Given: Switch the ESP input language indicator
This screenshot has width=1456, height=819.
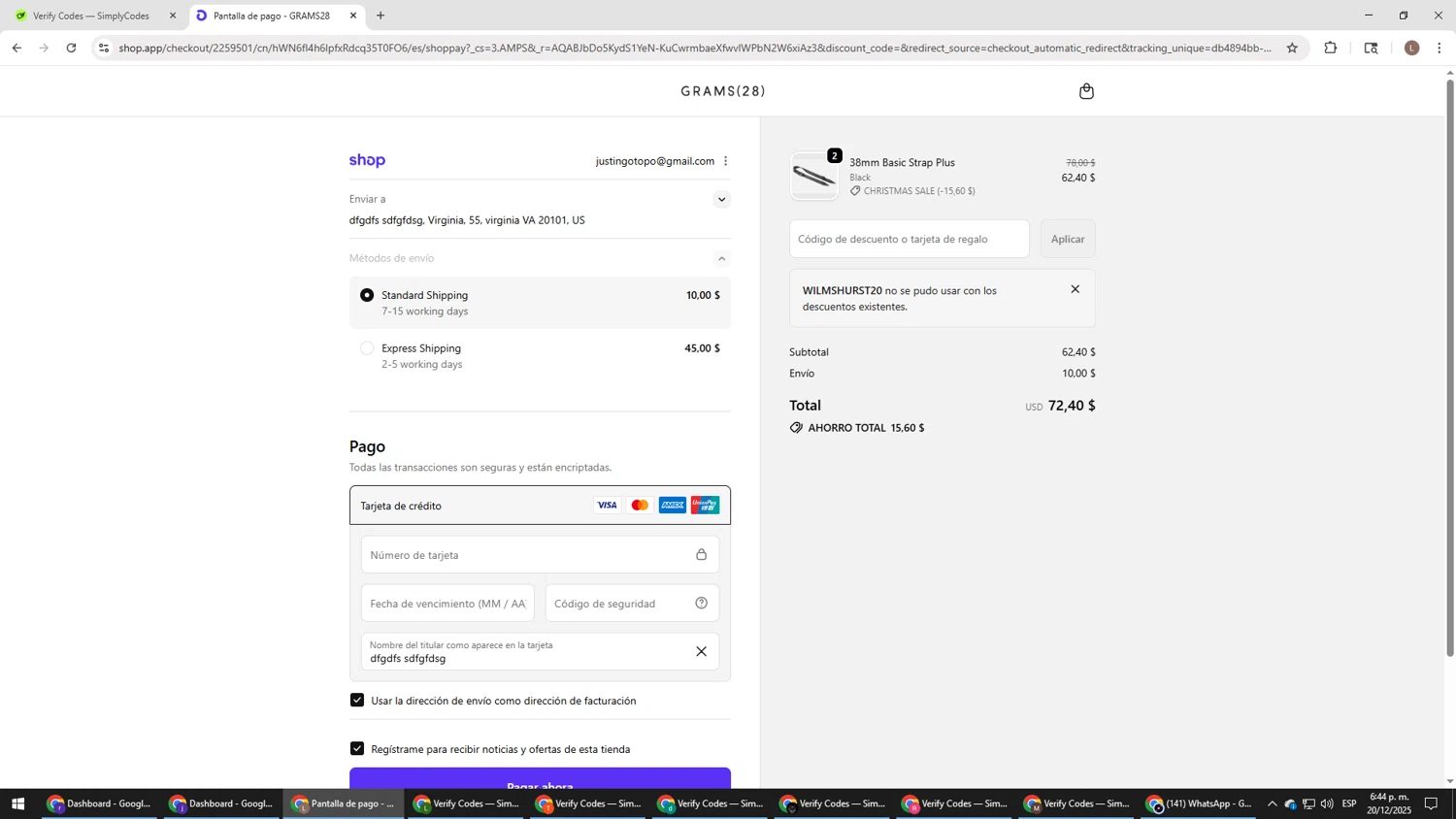Looking at the screenshot, I should 1349,803.
